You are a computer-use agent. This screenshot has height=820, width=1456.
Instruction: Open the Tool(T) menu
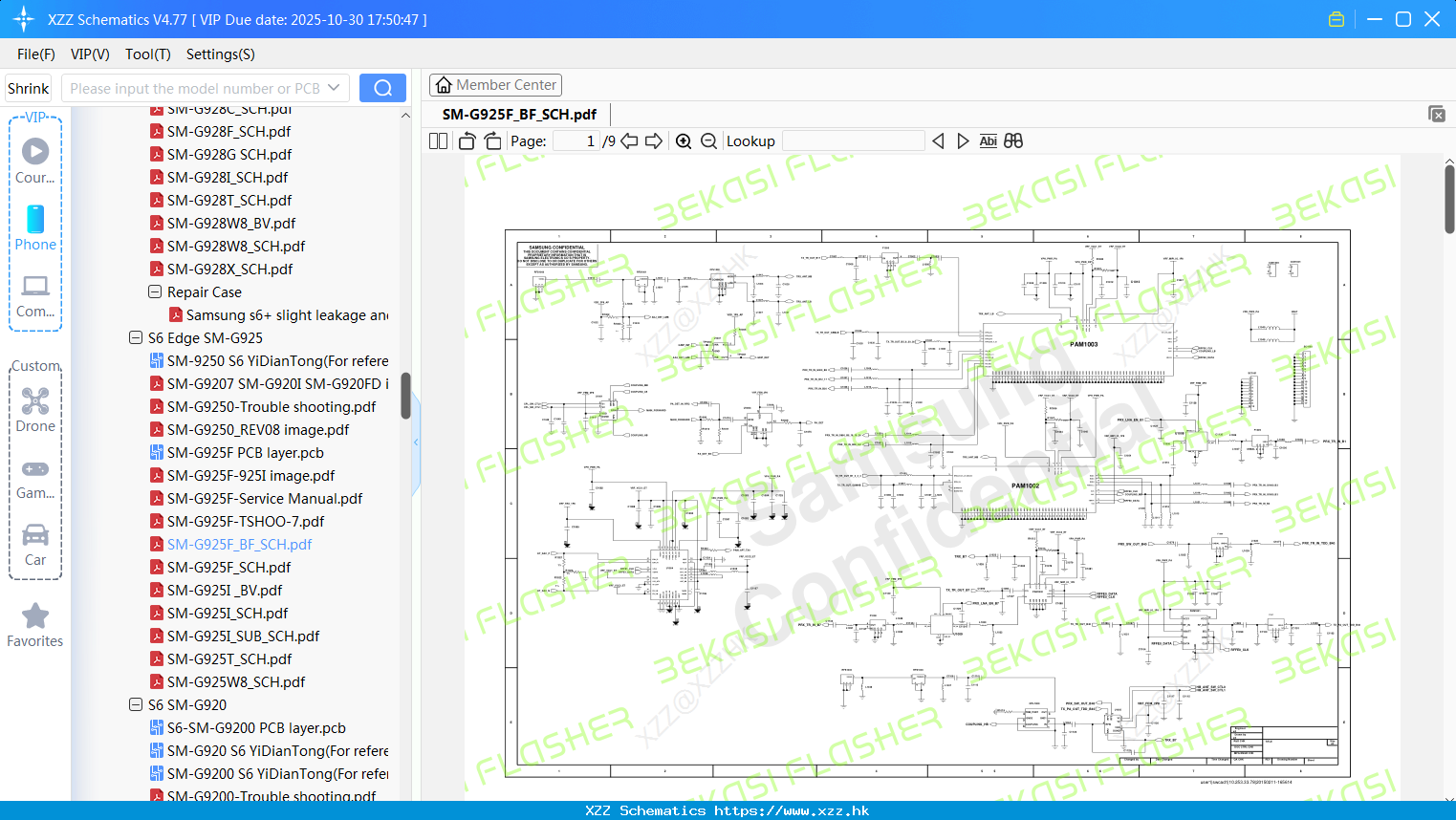(148, 54)
